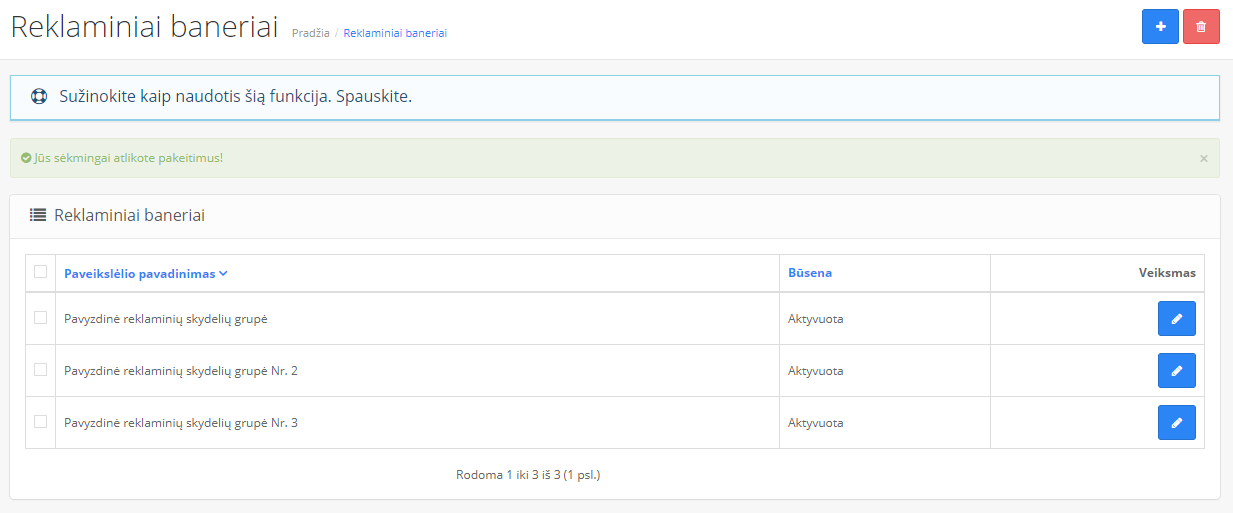Check the box for Pavyzdinė reklaminių skydelių grupė
The image size is (1233, 513).
tap(40, 318)
